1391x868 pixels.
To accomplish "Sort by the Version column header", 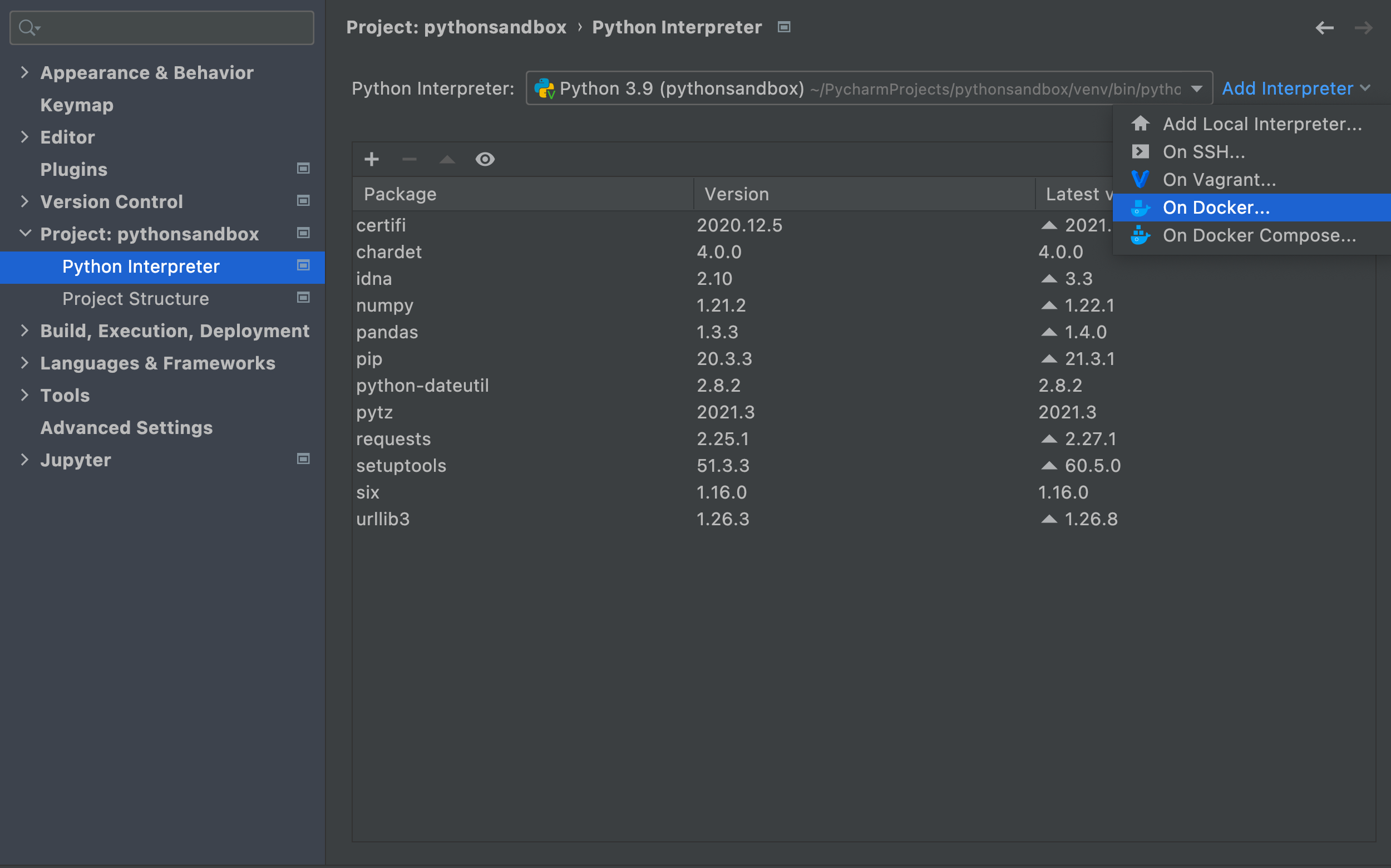I will [x=864, y=194].
